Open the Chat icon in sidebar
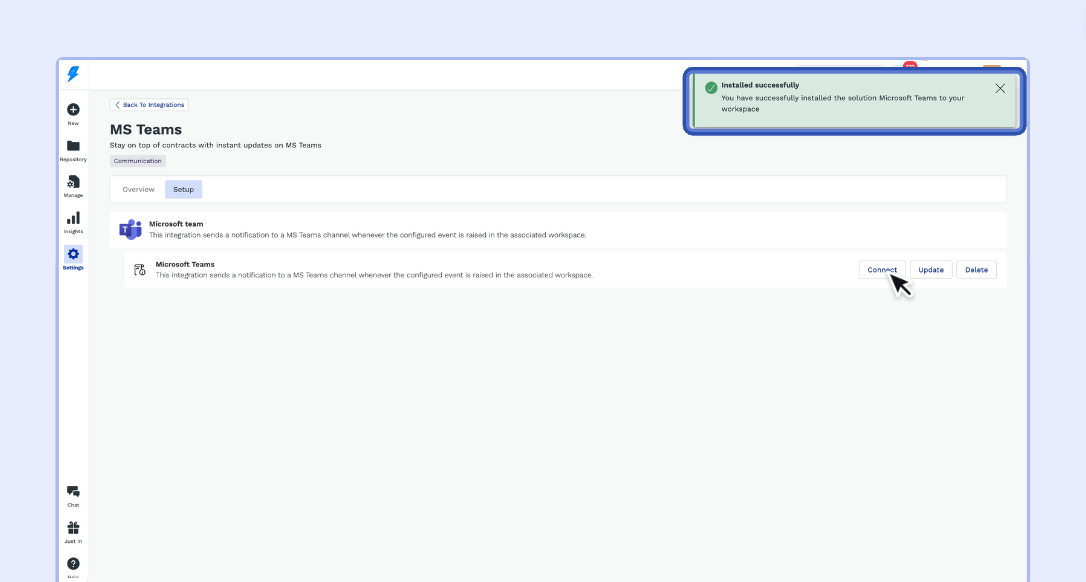The image size is (1086, 582). pyautogui.click(x=73, y=492)
